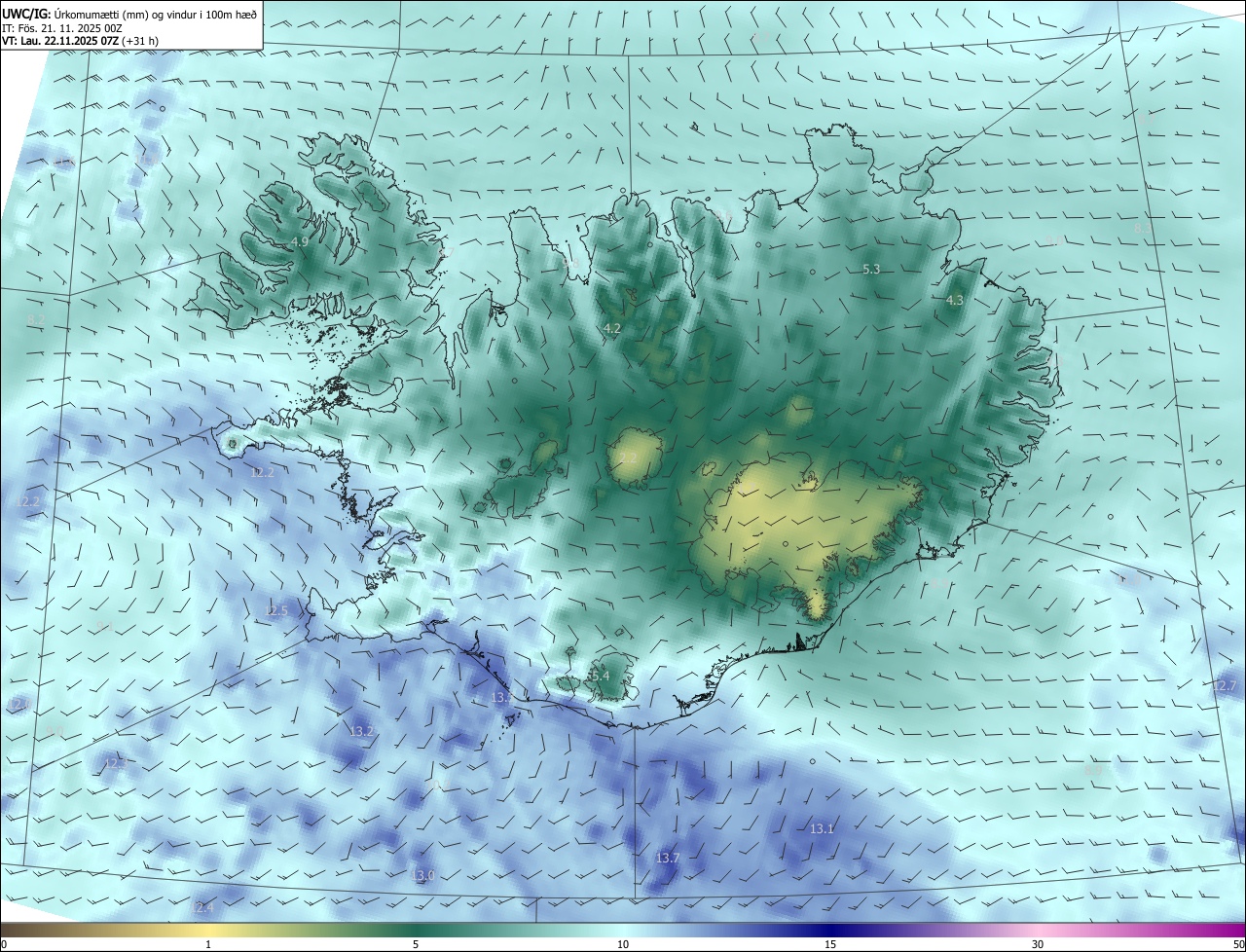Click the valid time 'VT: Lau. 22.11.2025 07Z (+31 h)'
Viewport: 1246px width, 952px height.
(81, 41)
